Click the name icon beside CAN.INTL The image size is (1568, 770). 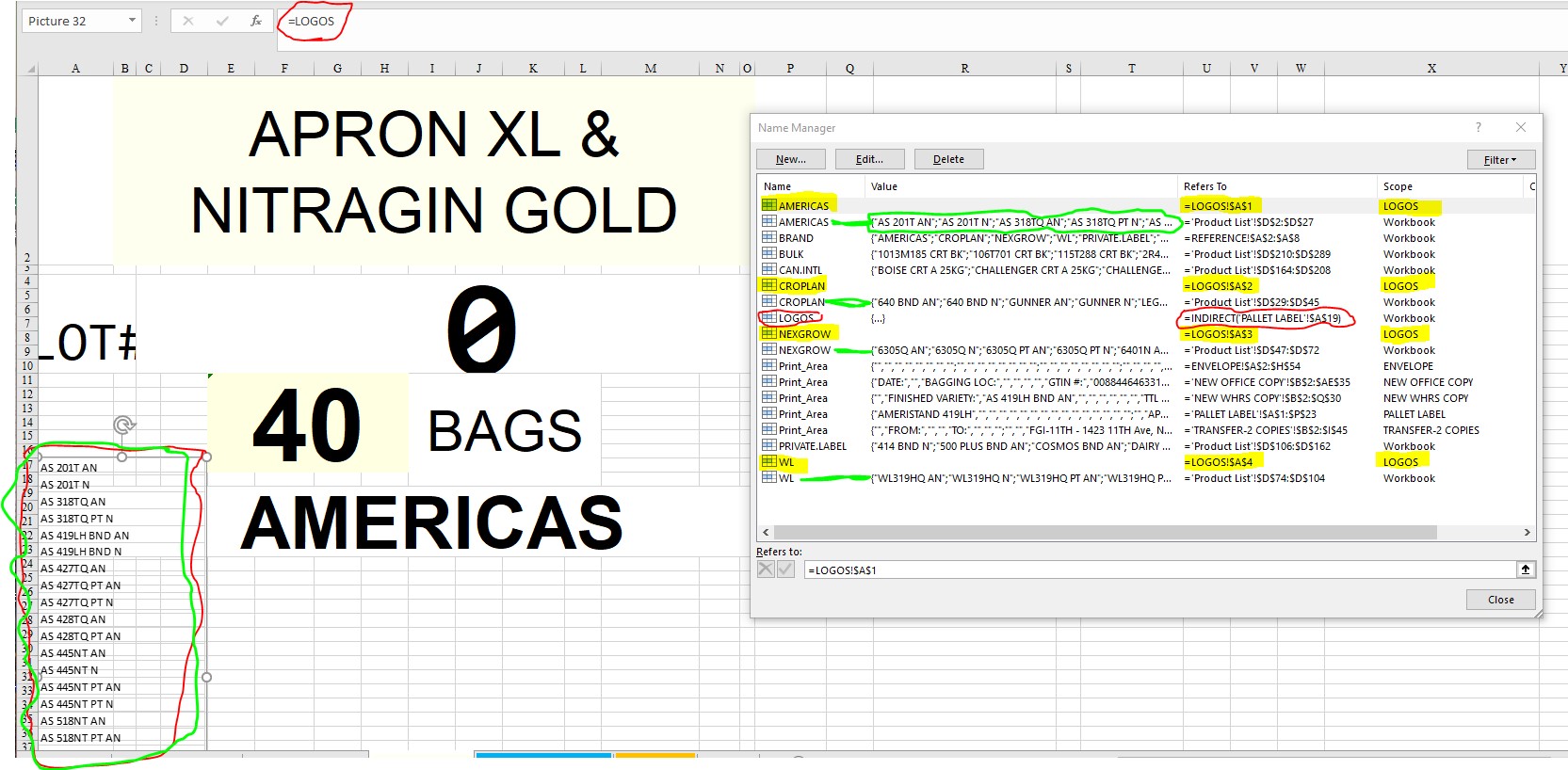[x=769, y=270]
